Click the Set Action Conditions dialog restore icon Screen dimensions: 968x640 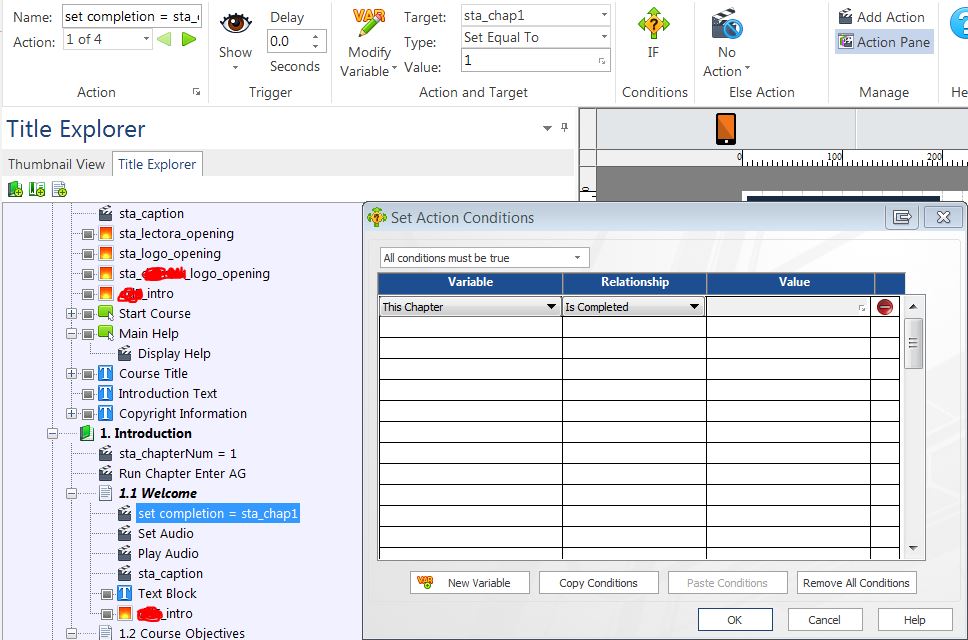click(902, 217)
